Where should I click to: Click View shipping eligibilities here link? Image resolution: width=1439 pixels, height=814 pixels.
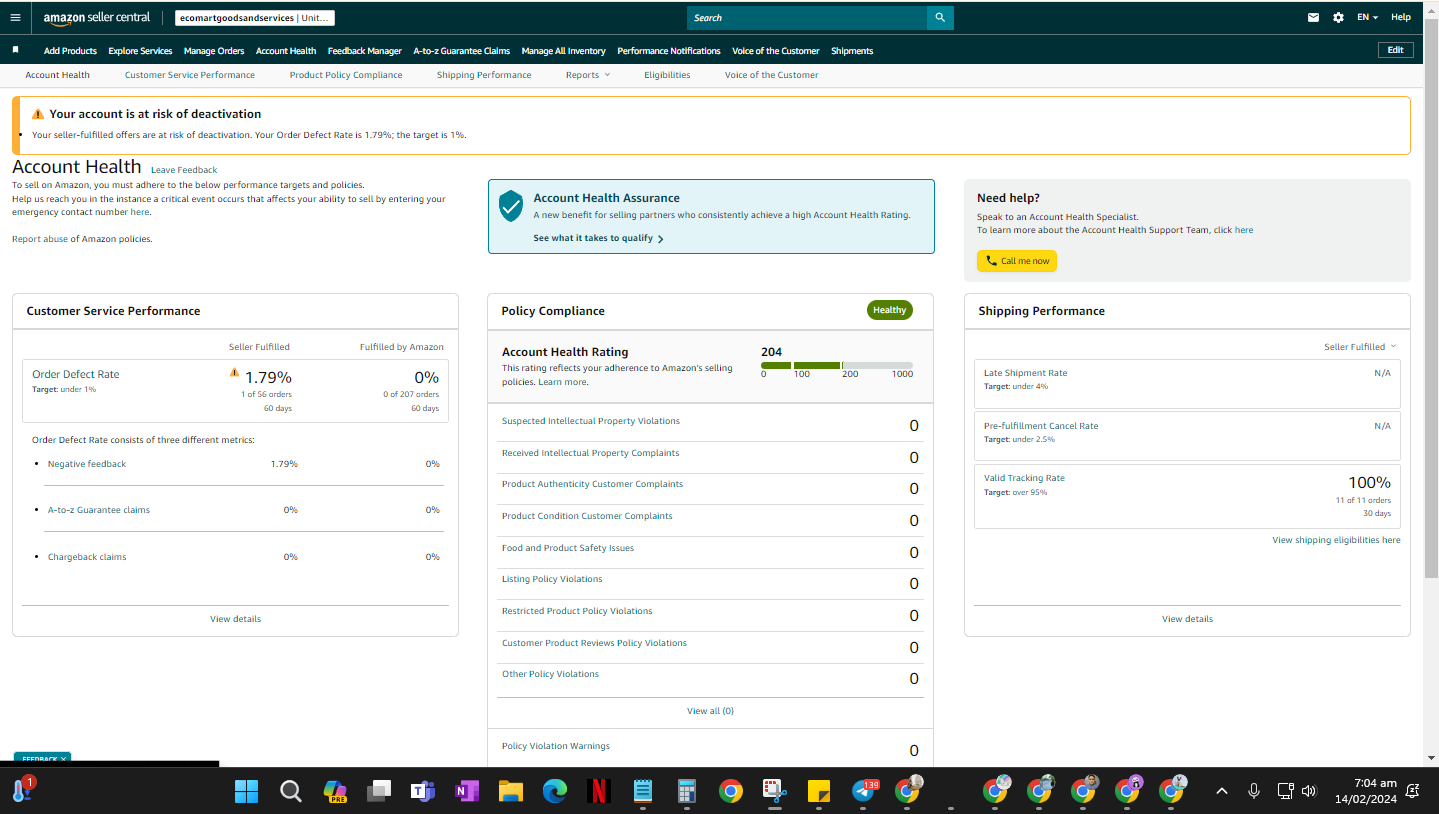pos(1336,540)
